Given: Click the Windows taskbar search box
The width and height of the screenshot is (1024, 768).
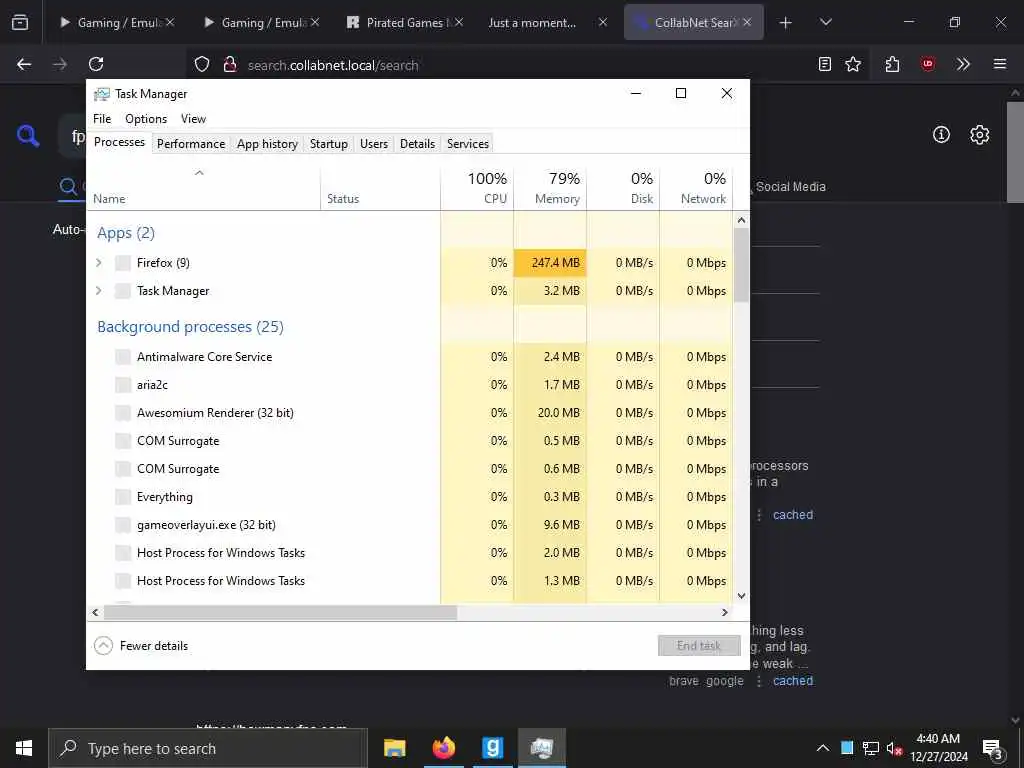Looking at the screenshot, I should (208, 748).
